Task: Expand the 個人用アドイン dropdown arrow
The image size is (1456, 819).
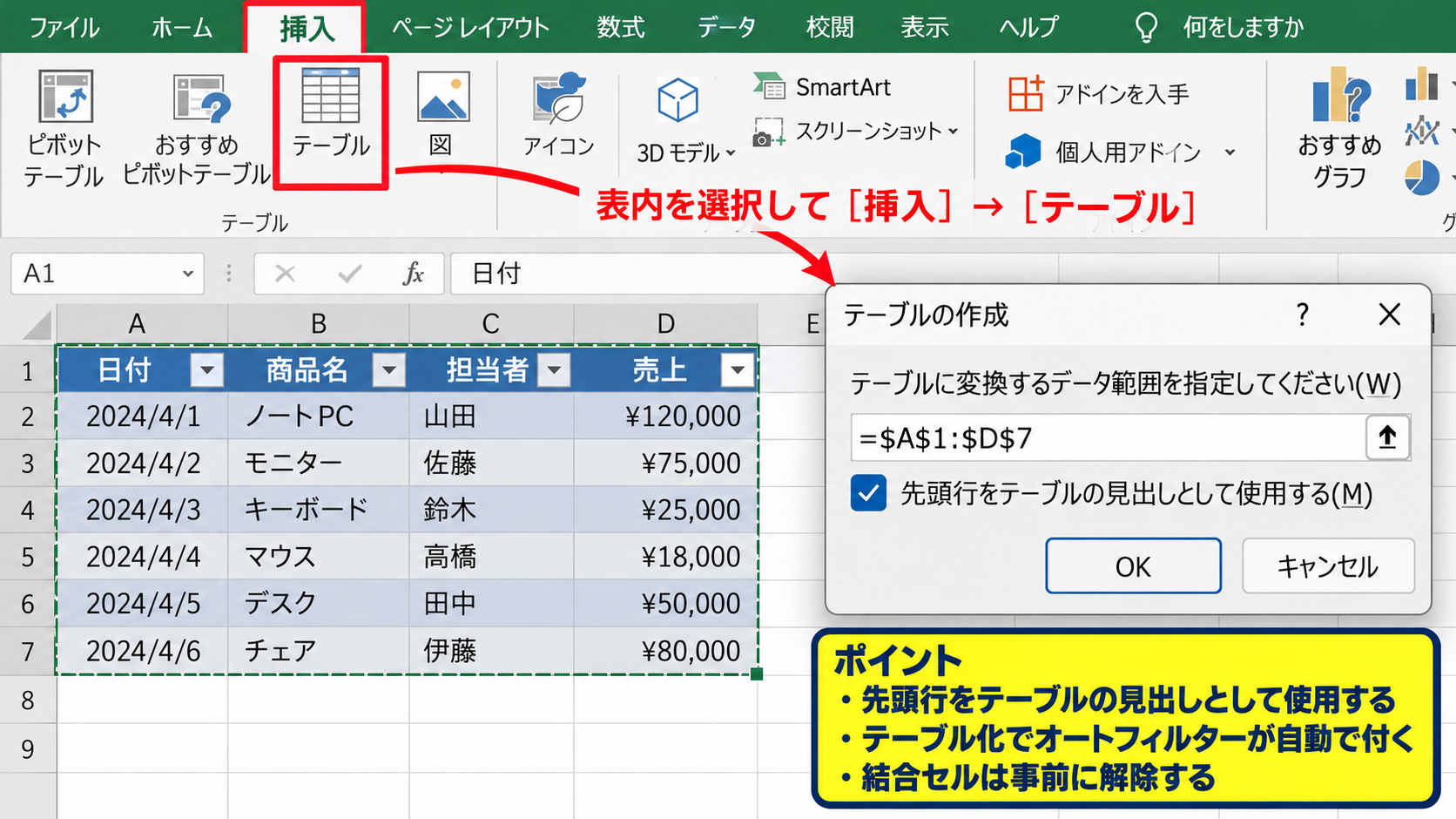Action: pos(1230,152)
